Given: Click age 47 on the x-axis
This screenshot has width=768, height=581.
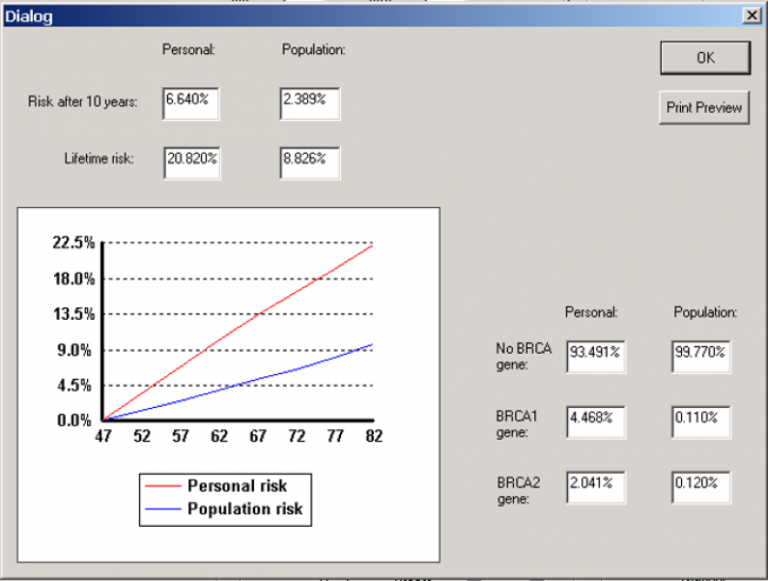Looking at the screenshot, I should [103, 436].
